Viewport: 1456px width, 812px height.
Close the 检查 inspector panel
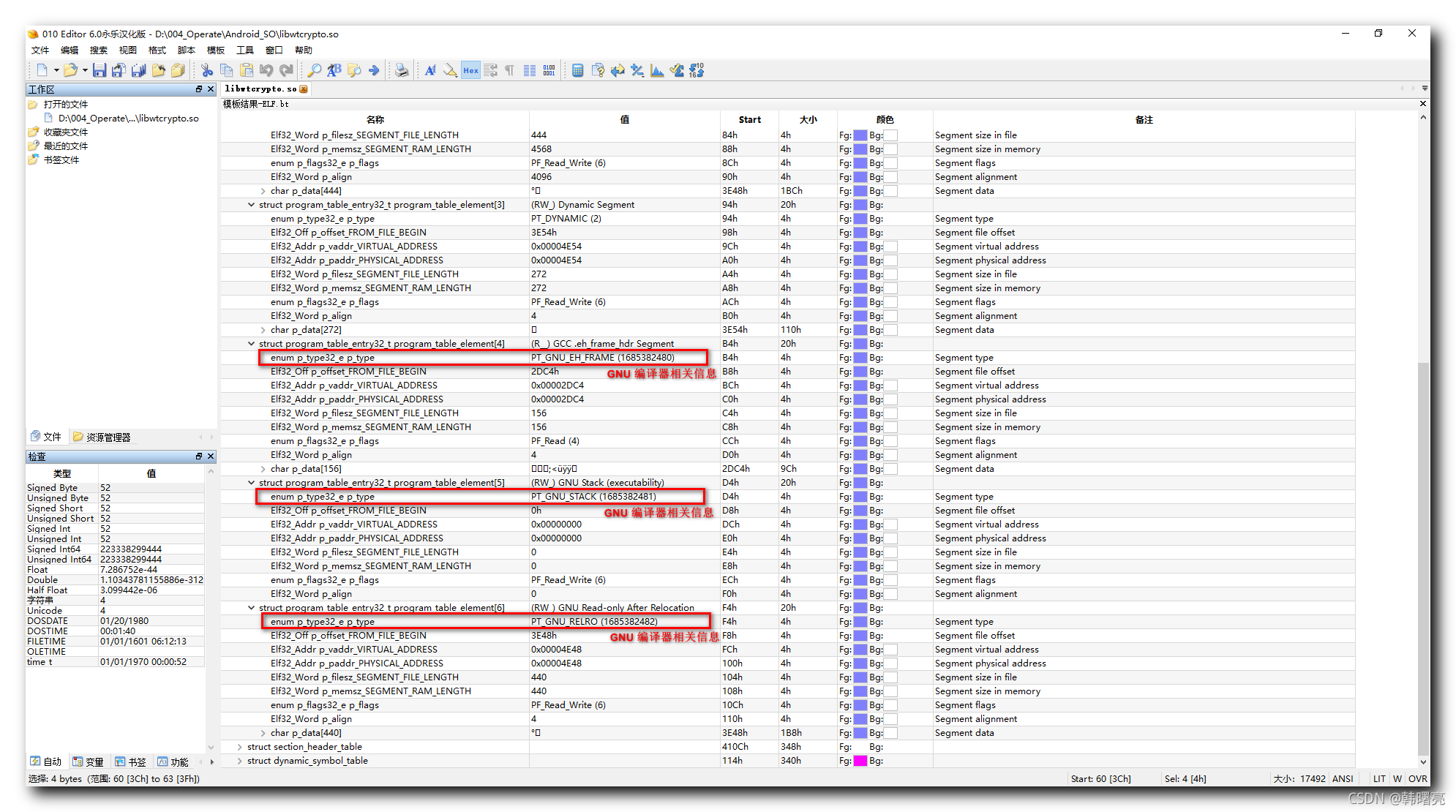click(211, 456)
